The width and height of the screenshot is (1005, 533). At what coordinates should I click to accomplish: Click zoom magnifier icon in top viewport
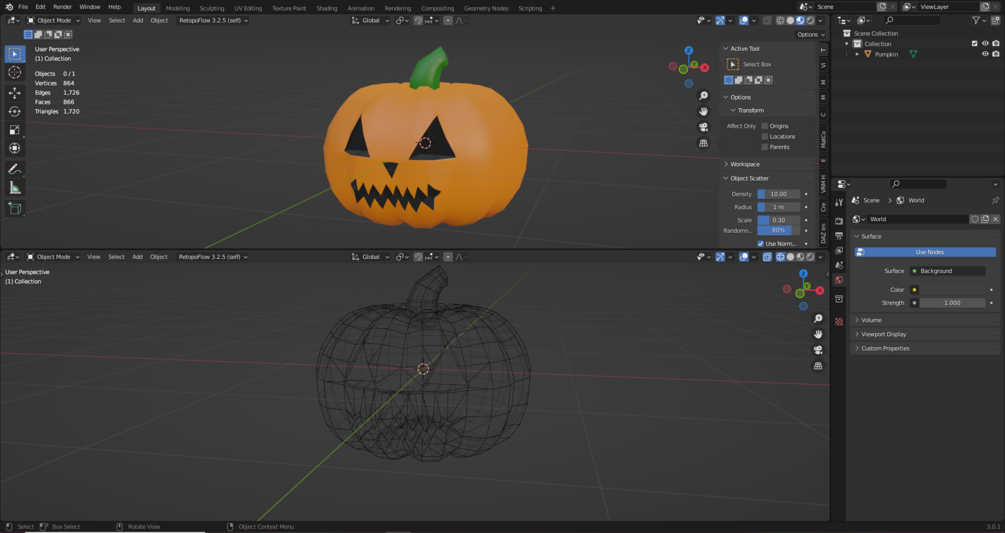tap(703, 95)
